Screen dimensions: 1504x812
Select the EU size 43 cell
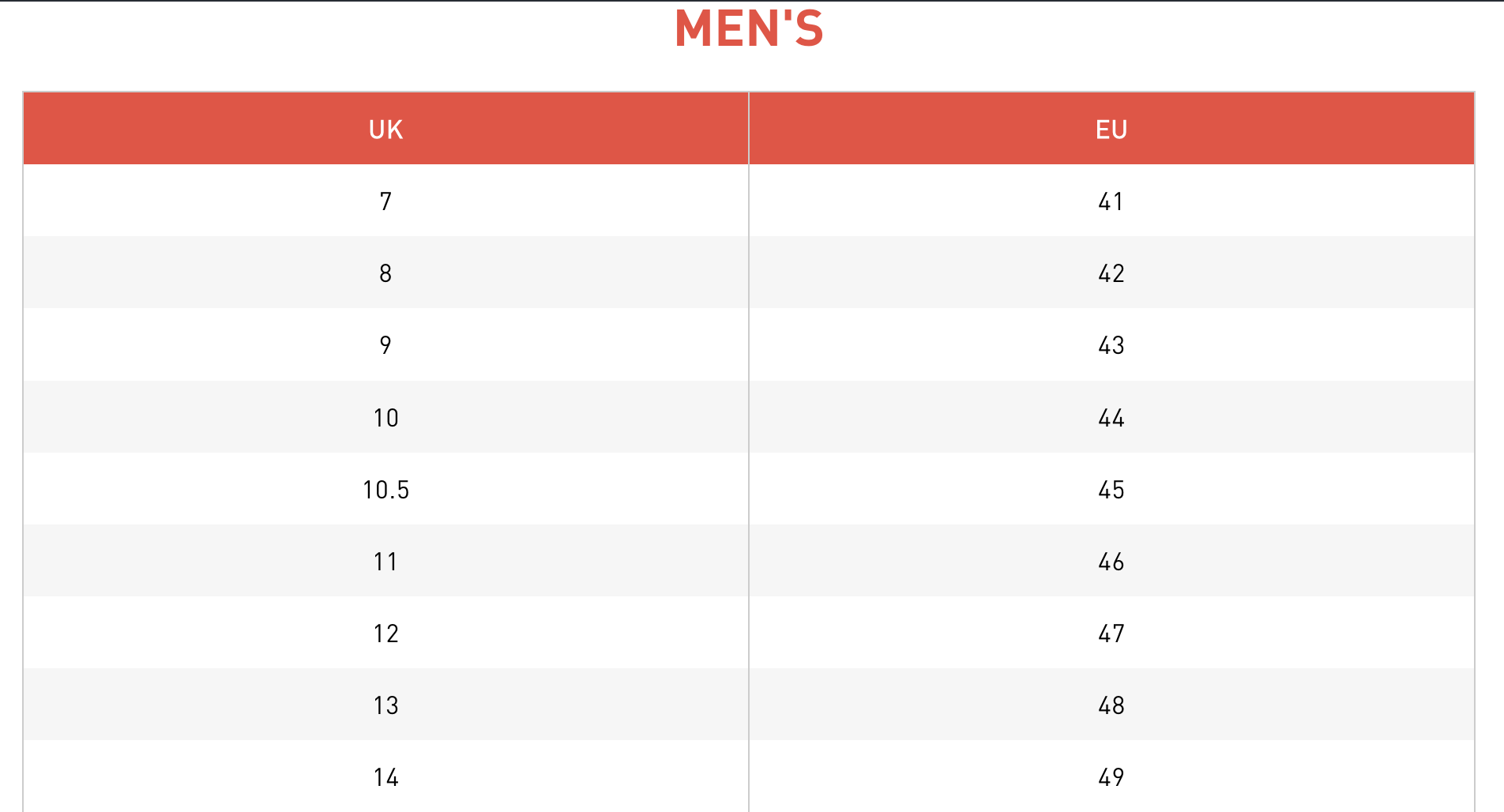1111,345
